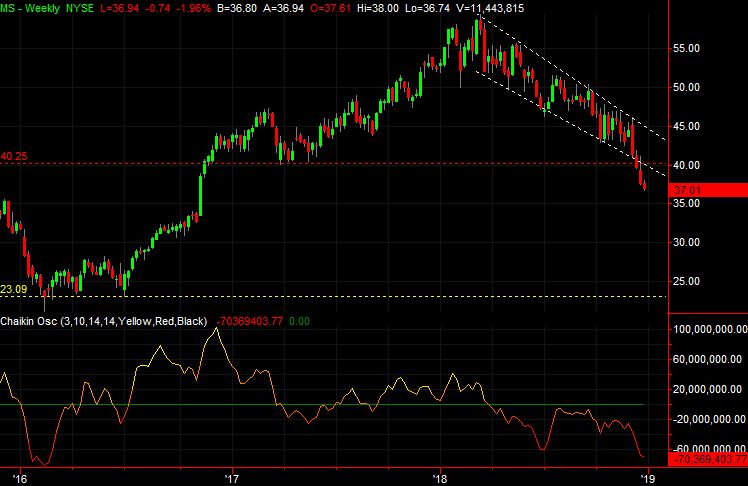
Task: Click the green 0.00 oscillator zero value
Action: [x=299, y=321]
